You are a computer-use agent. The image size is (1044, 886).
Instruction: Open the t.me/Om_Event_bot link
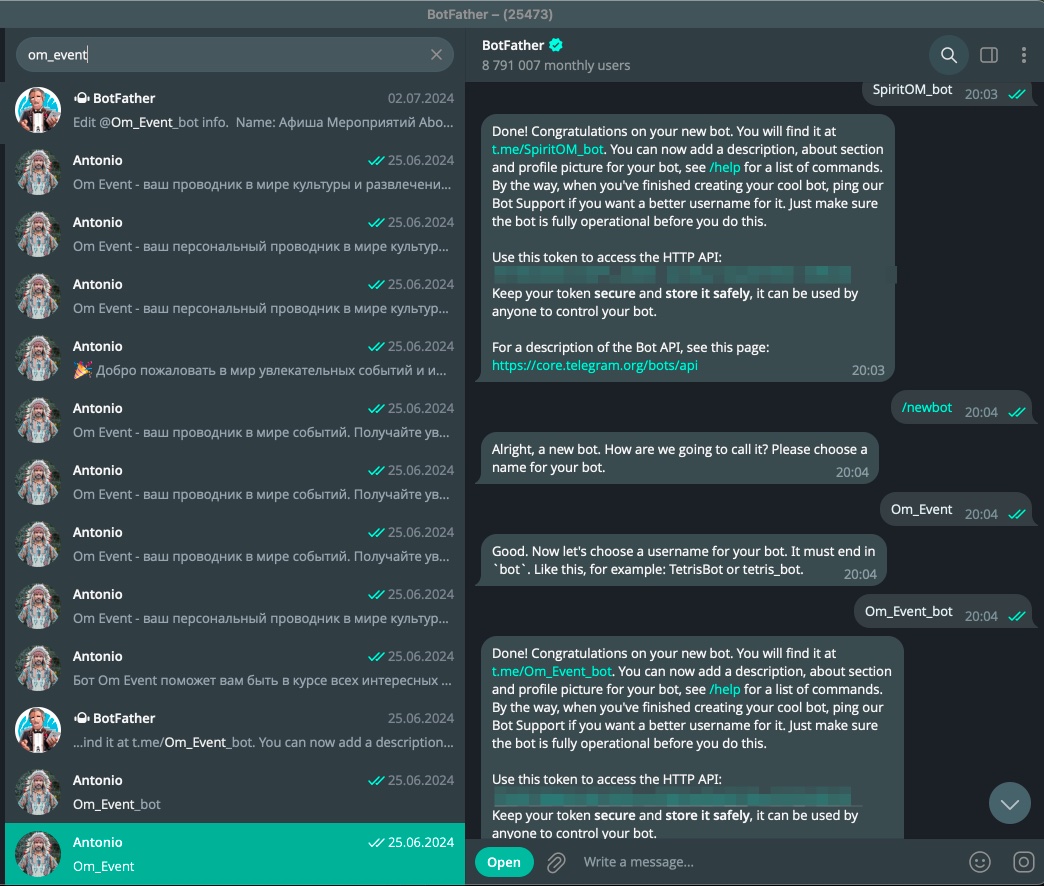click(x=551, y=672)
